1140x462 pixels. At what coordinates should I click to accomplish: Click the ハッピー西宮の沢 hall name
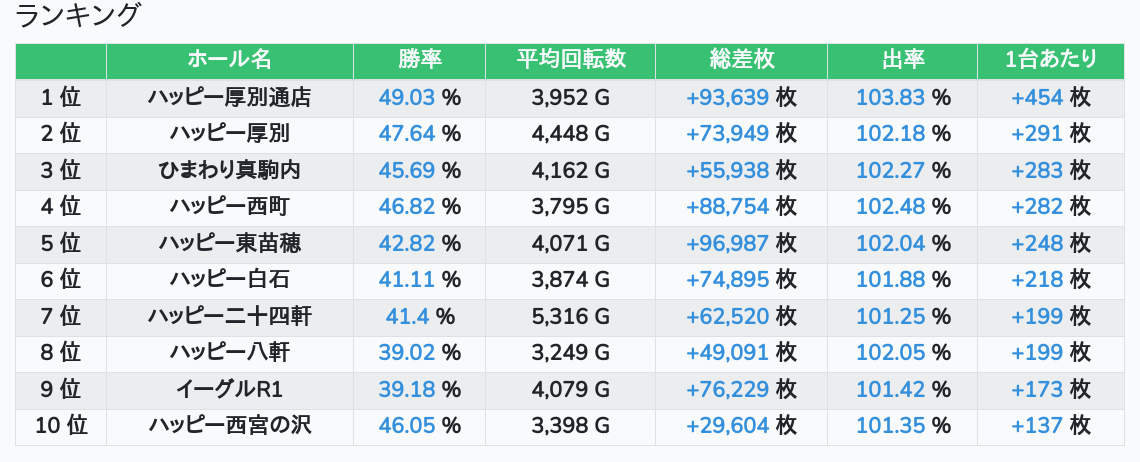pos(230,426)
